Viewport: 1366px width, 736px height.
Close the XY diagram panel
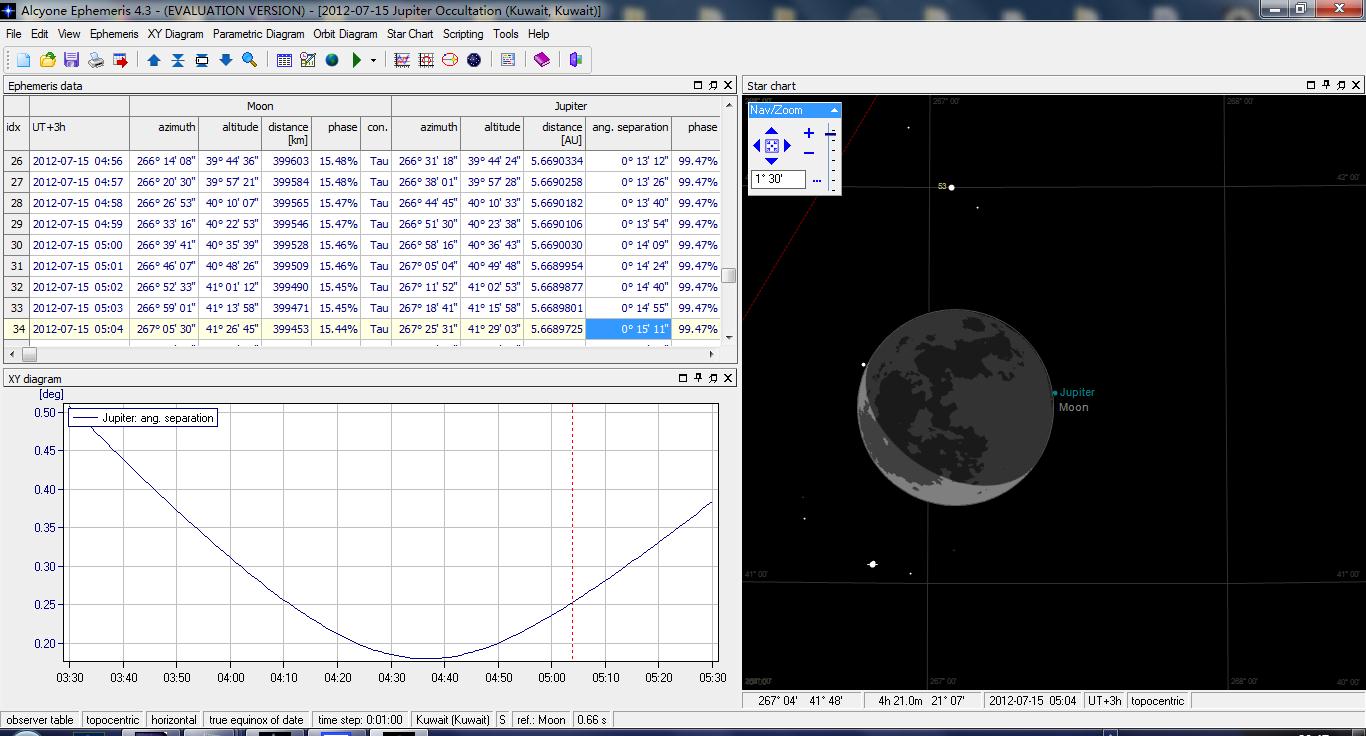pyautogui.click(x=729, y=378)
